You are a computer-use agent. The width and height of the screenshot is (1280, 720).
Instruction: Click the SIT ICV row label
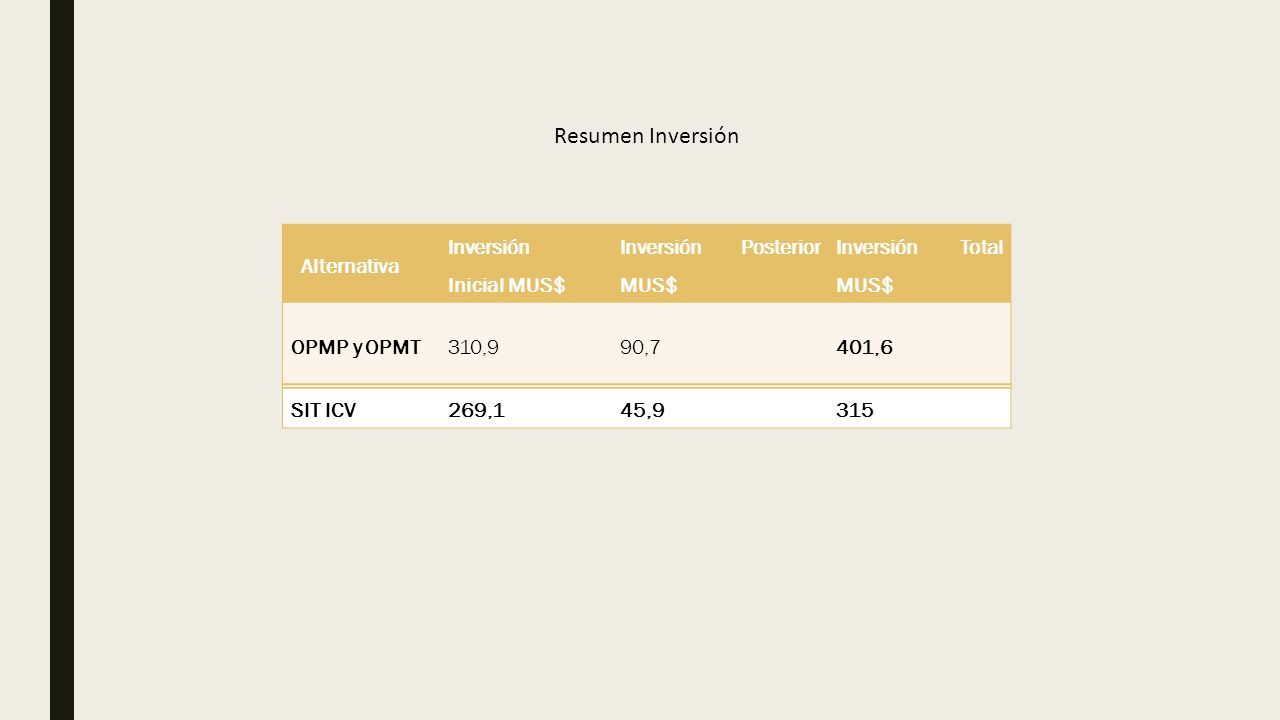(323, 410)
